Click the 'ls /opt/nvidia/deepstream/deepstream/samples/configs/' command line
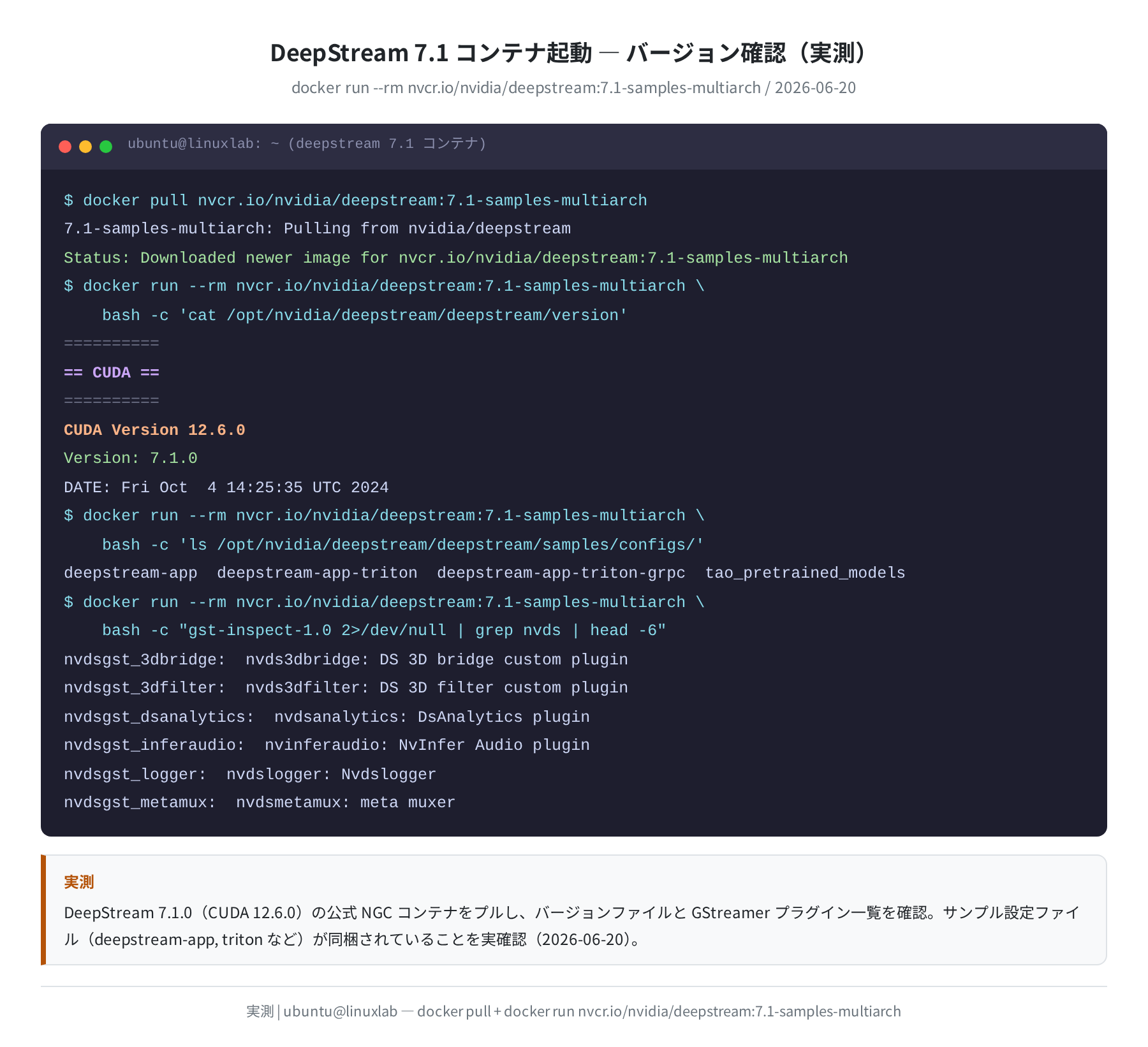The image size is (1148, 1047). click(x=403, y=545)
